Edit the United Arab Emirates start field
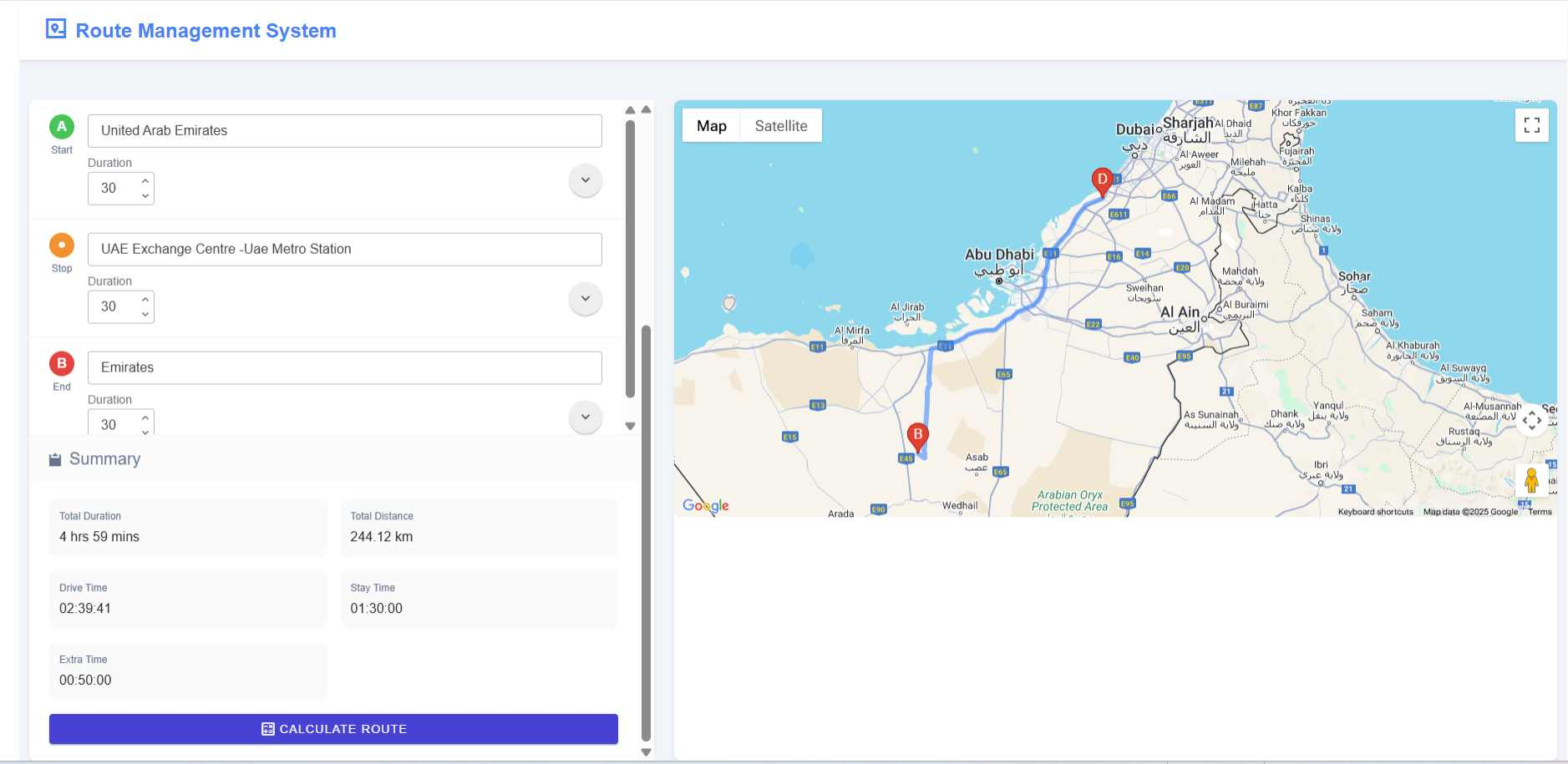 click(344, 131)
